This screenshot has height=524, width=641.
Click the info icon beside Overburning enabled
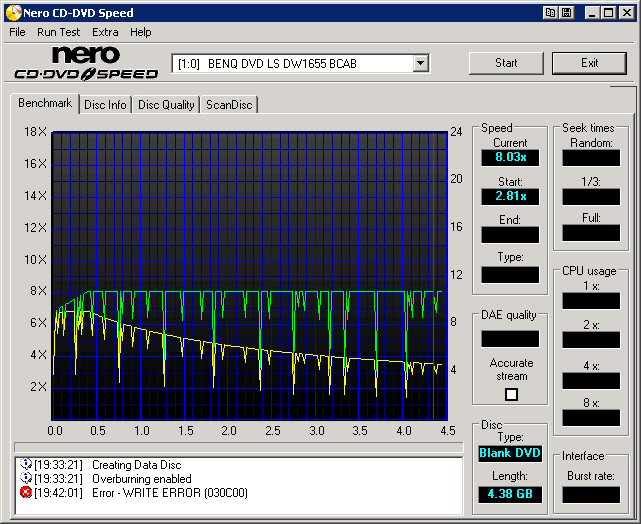[x=26, y=479]
